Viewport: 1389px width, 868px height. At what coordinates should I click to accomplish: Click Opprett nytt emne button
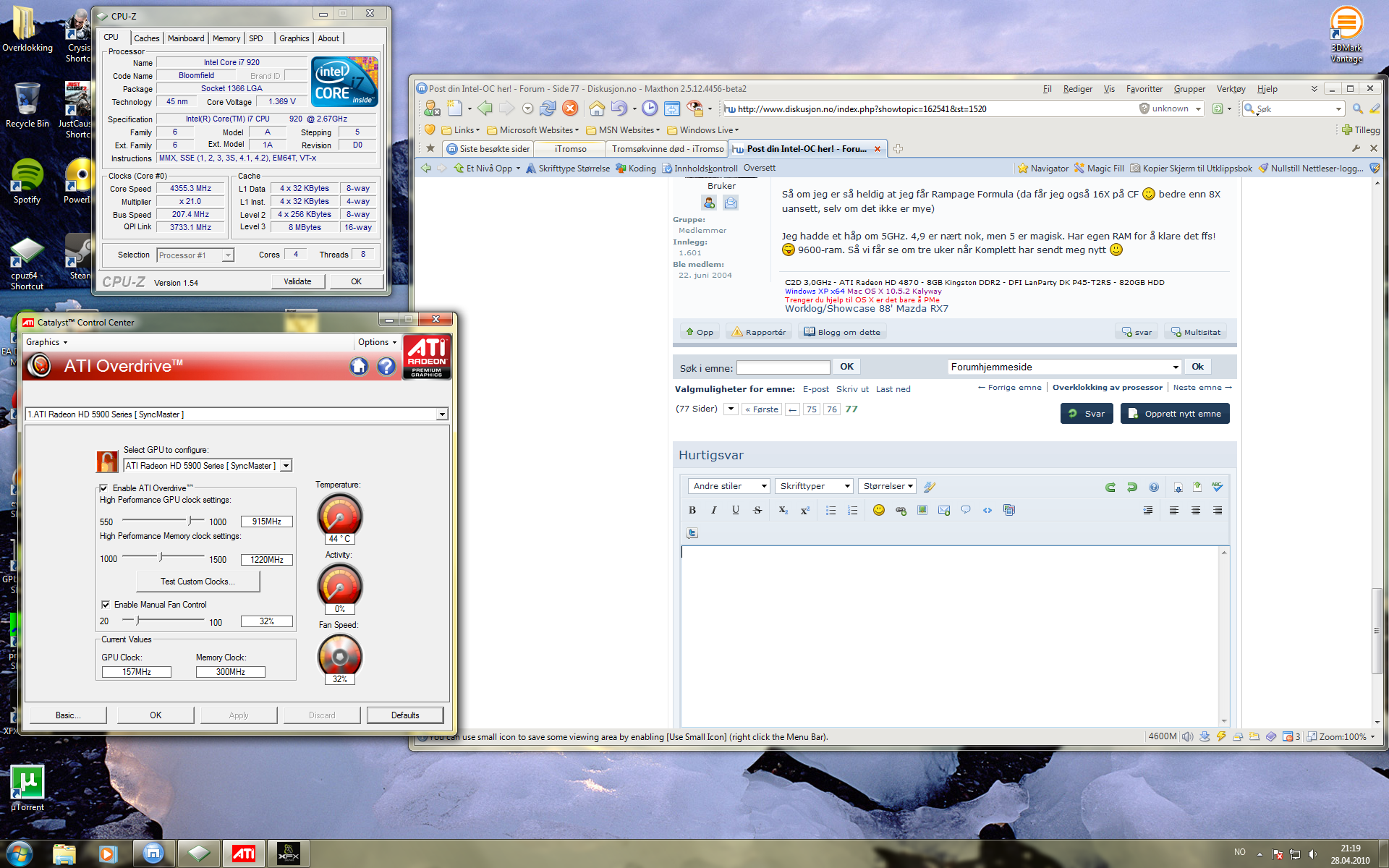[x=1175, y=414]
